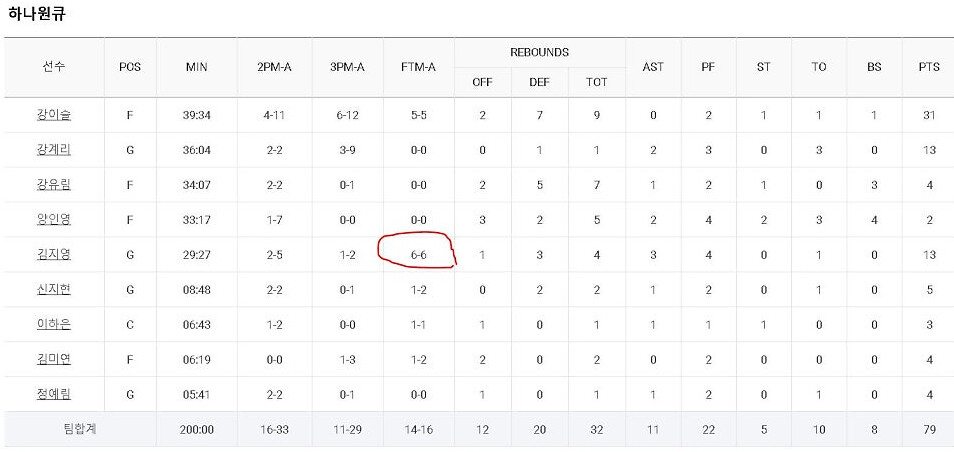The image size is (954, 452).
Task: Open player link 이하은
Action: (x=54, y=325)
